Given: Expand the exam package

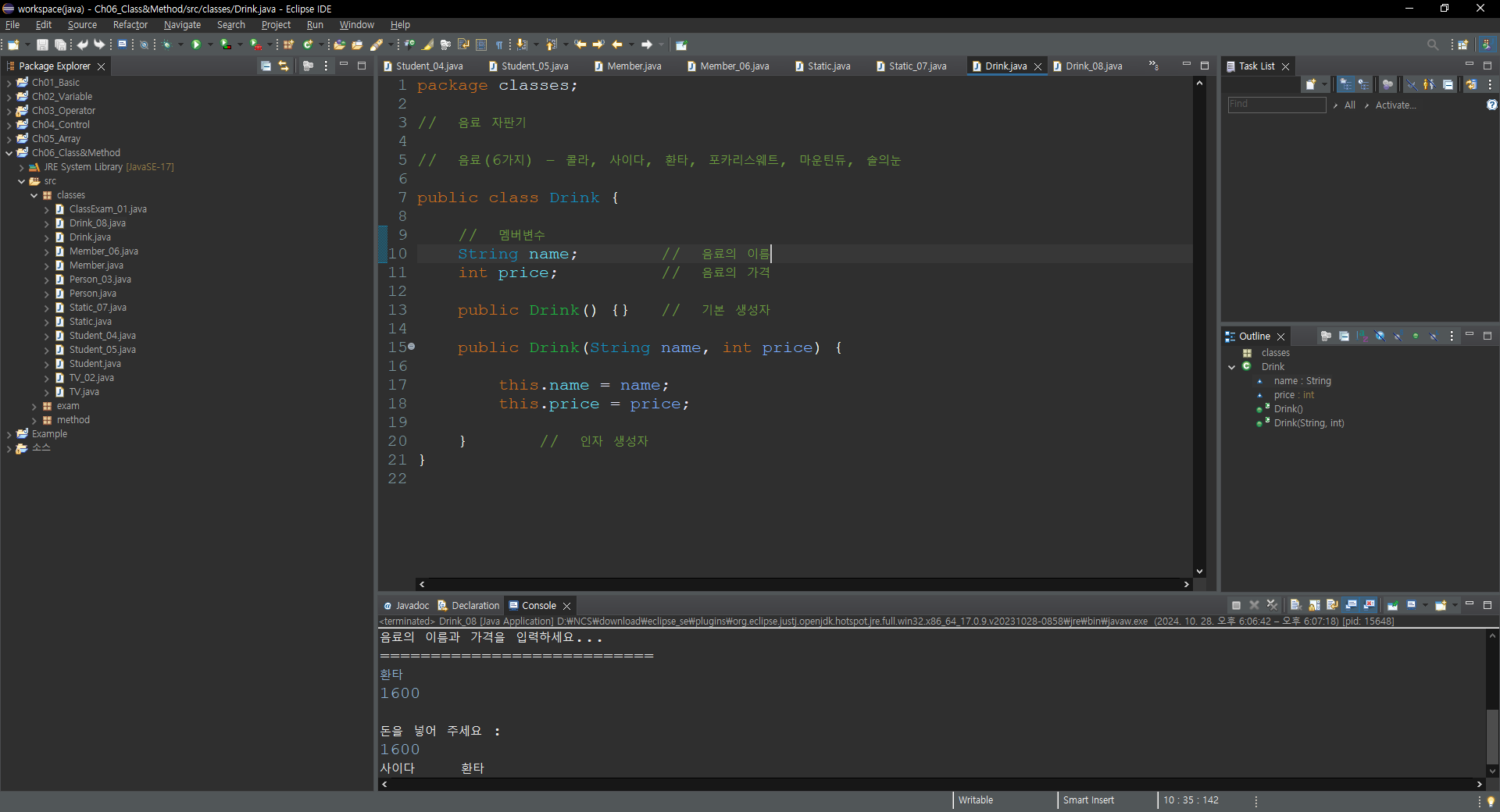Looking at the screenshot, I should coord(34,406).
